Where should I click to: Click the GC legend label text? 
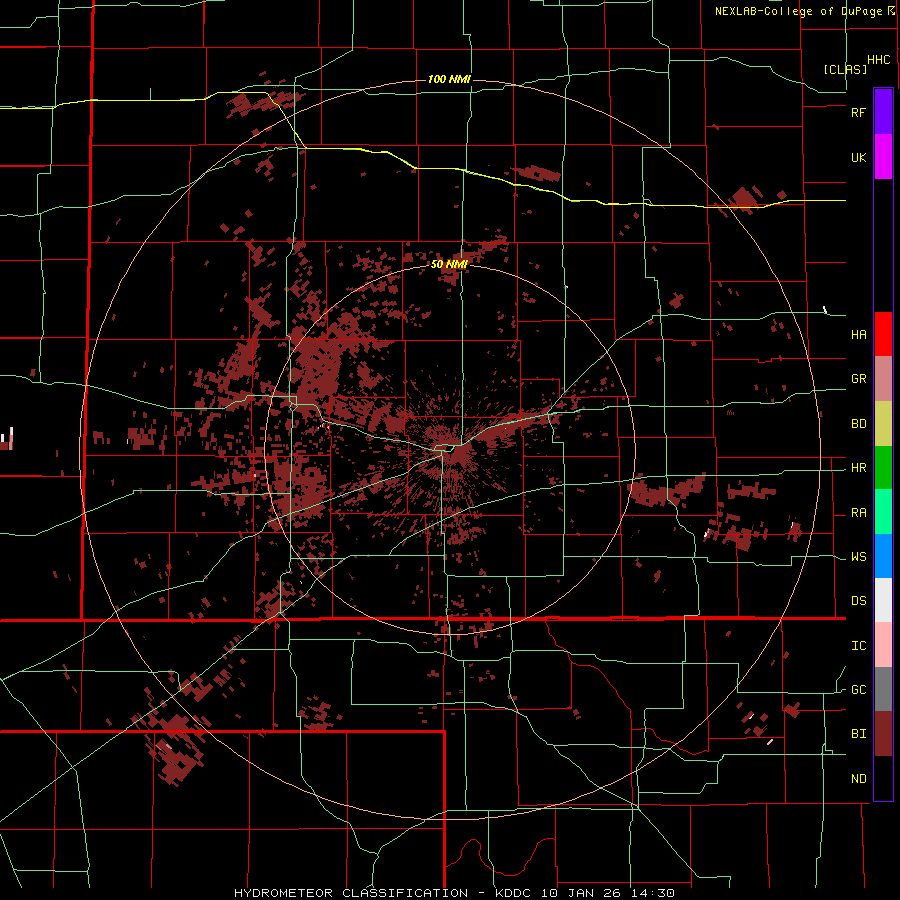coord(858,690)
